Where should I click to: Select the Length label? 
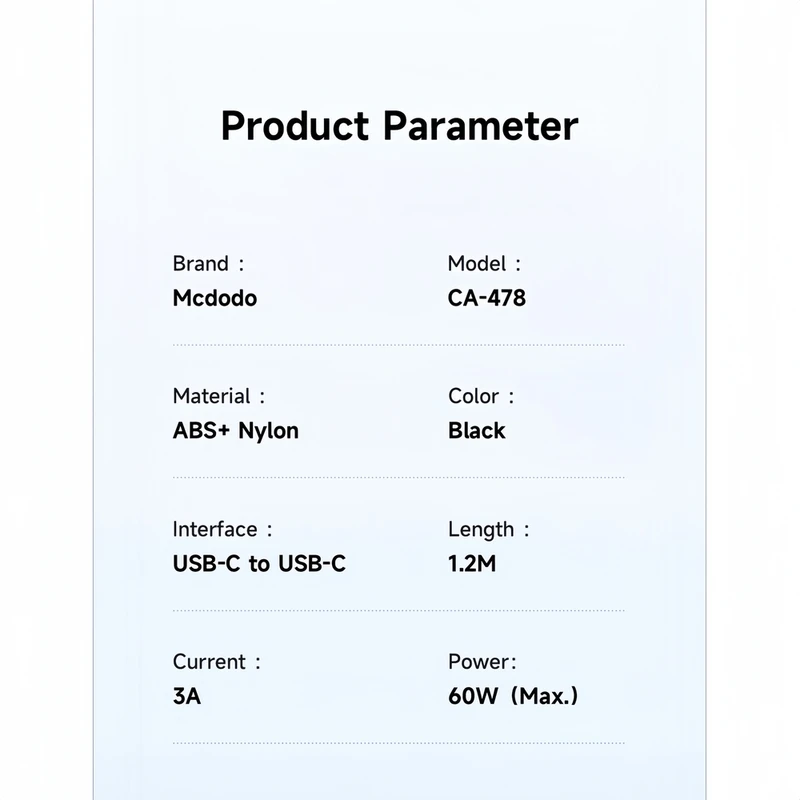pos(489,530)
